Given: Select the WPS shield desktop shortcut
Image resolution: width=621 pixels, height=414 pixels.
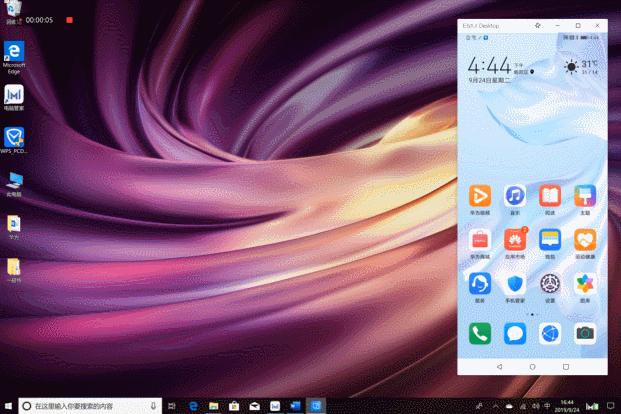Looking at the screenshot, I should tap(14, 140).
